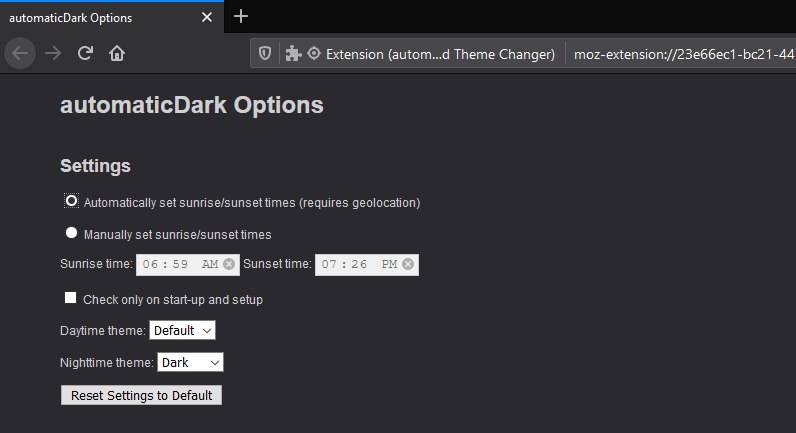Viewport: 796px width, 433px height.
Task: Clear the Sunrise time field
Action: click(229, 264)
